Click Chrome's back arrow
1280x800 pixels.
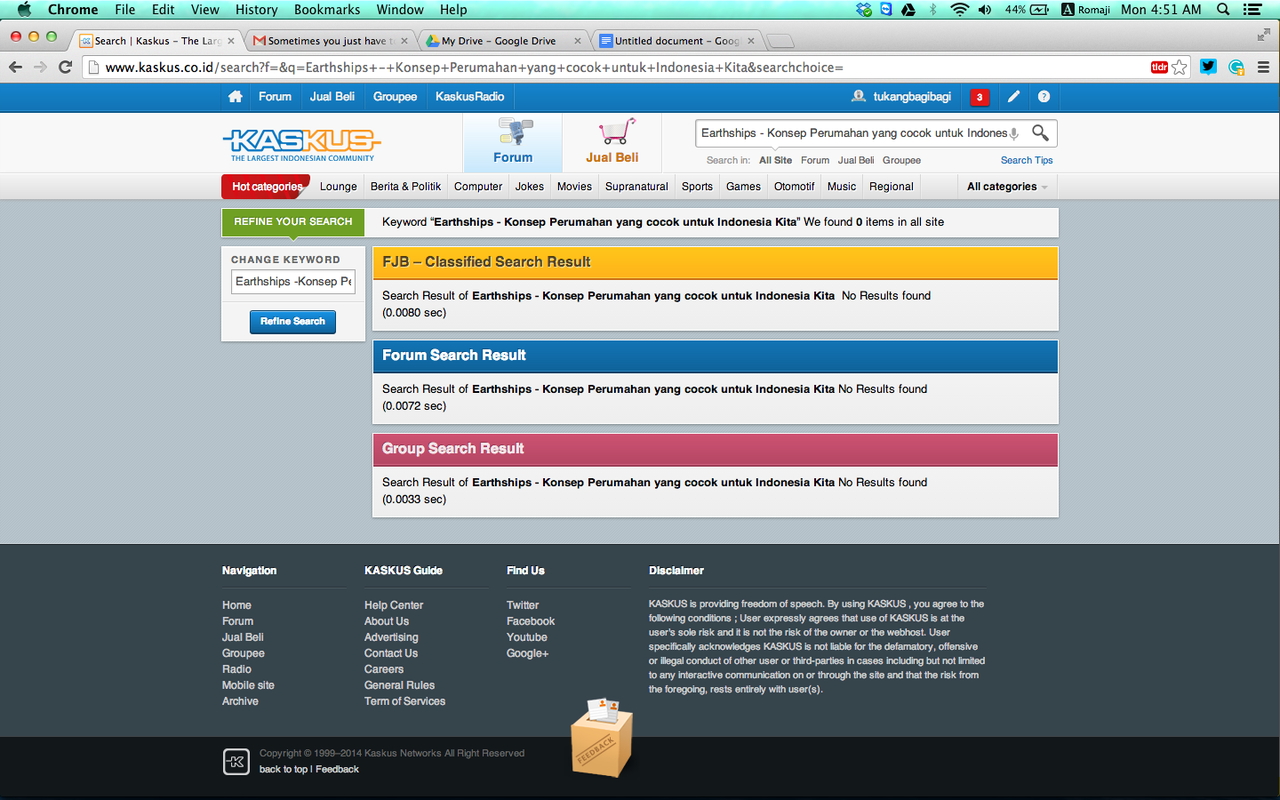tap(15, 67)
